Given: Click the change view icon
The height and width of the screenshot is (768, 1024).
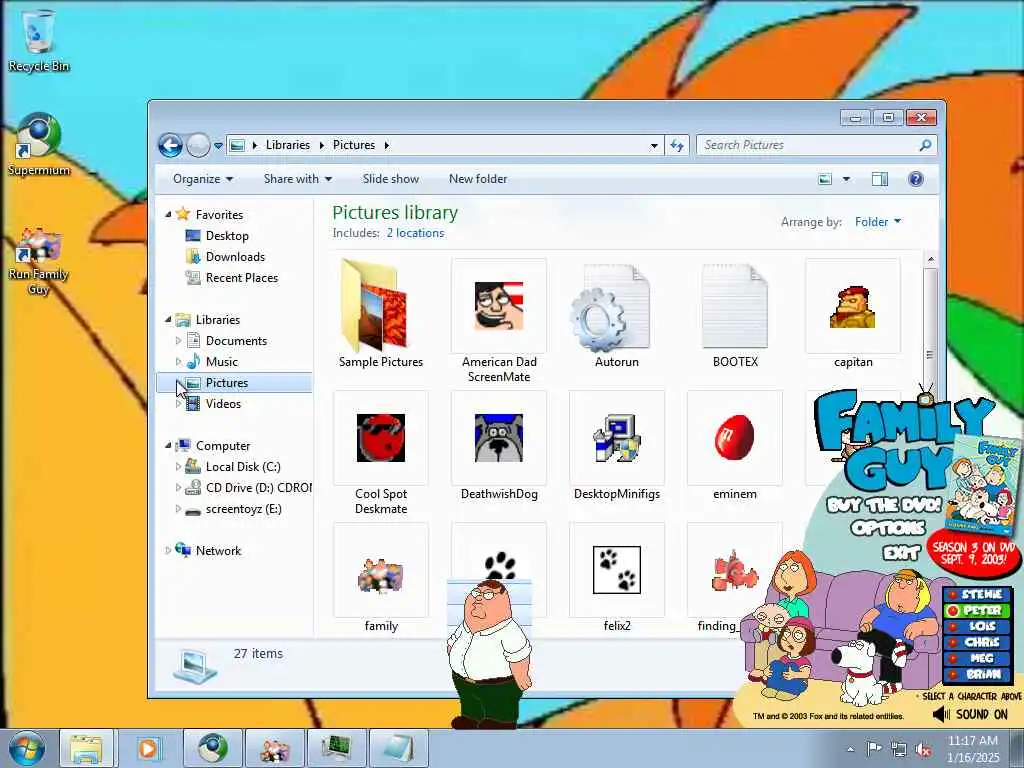Looking at the screenshot, I should point(825,179).
